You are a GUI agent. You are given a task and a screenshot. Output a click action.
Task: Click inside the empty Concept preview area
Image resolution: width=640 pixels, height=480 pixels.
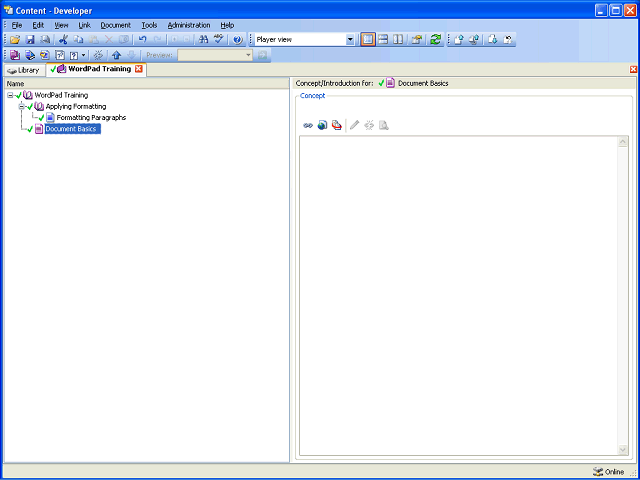459,296
